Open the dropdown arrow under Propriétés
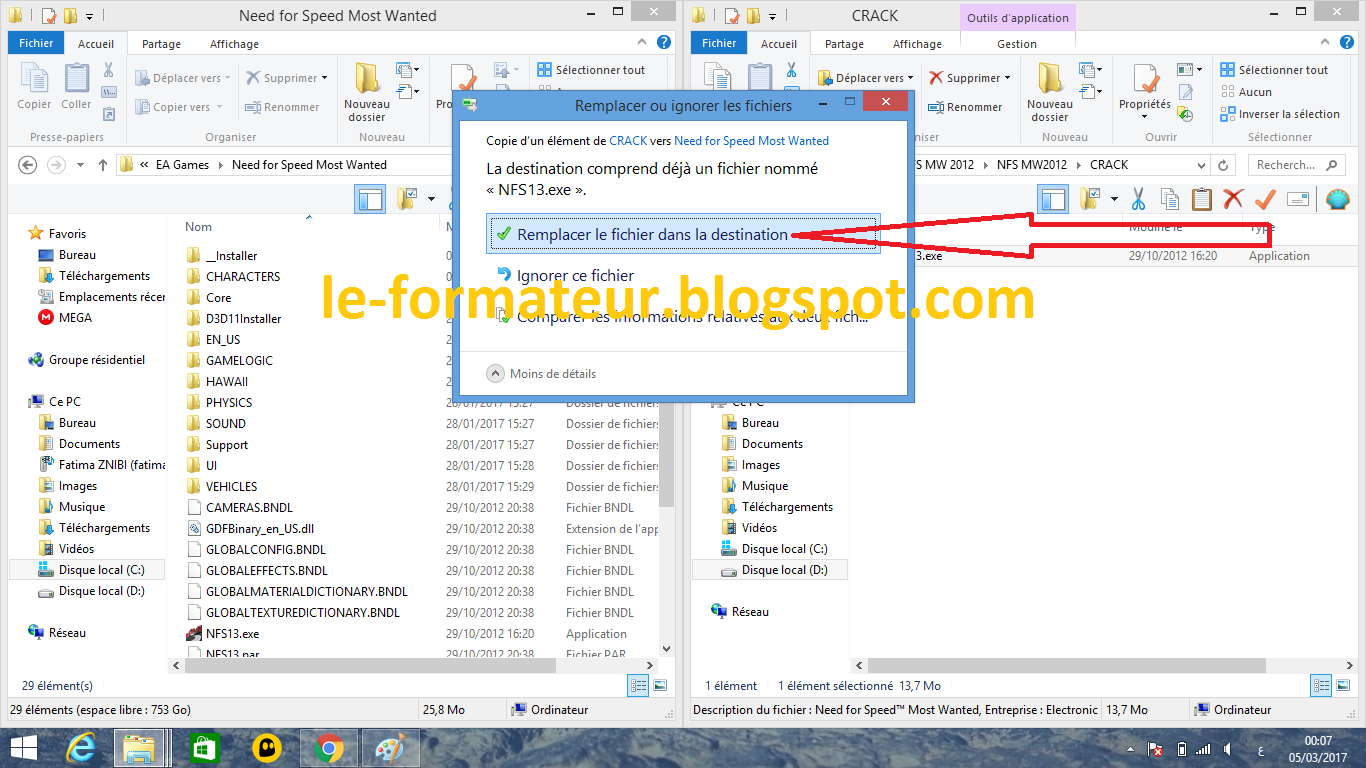The width and height of the screenshot is (1366, 768). 1145,117
